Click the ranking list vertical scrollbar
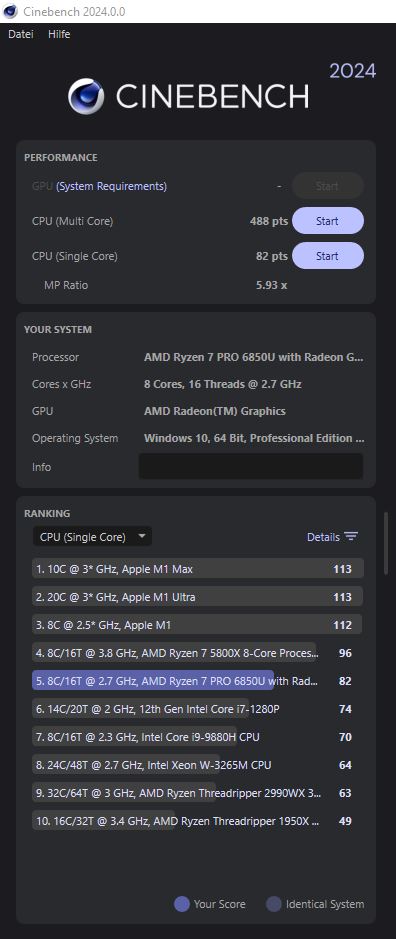This screenshot has width=396, height=939. (386, 543)
